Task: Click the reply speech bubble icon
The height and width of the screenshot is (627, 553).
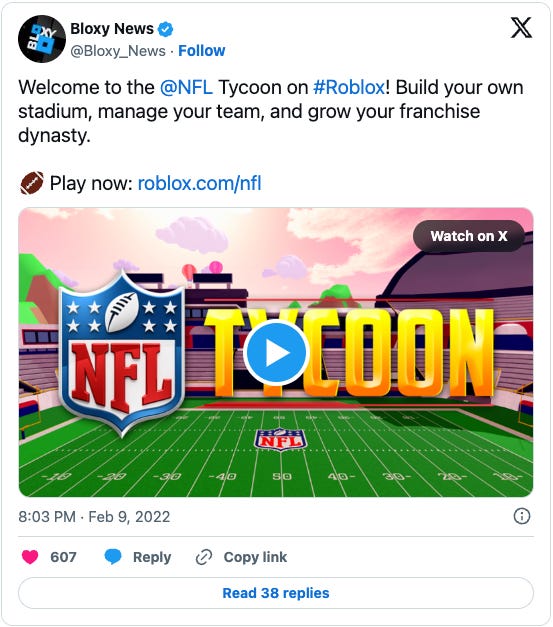Action: pos(113,557)
